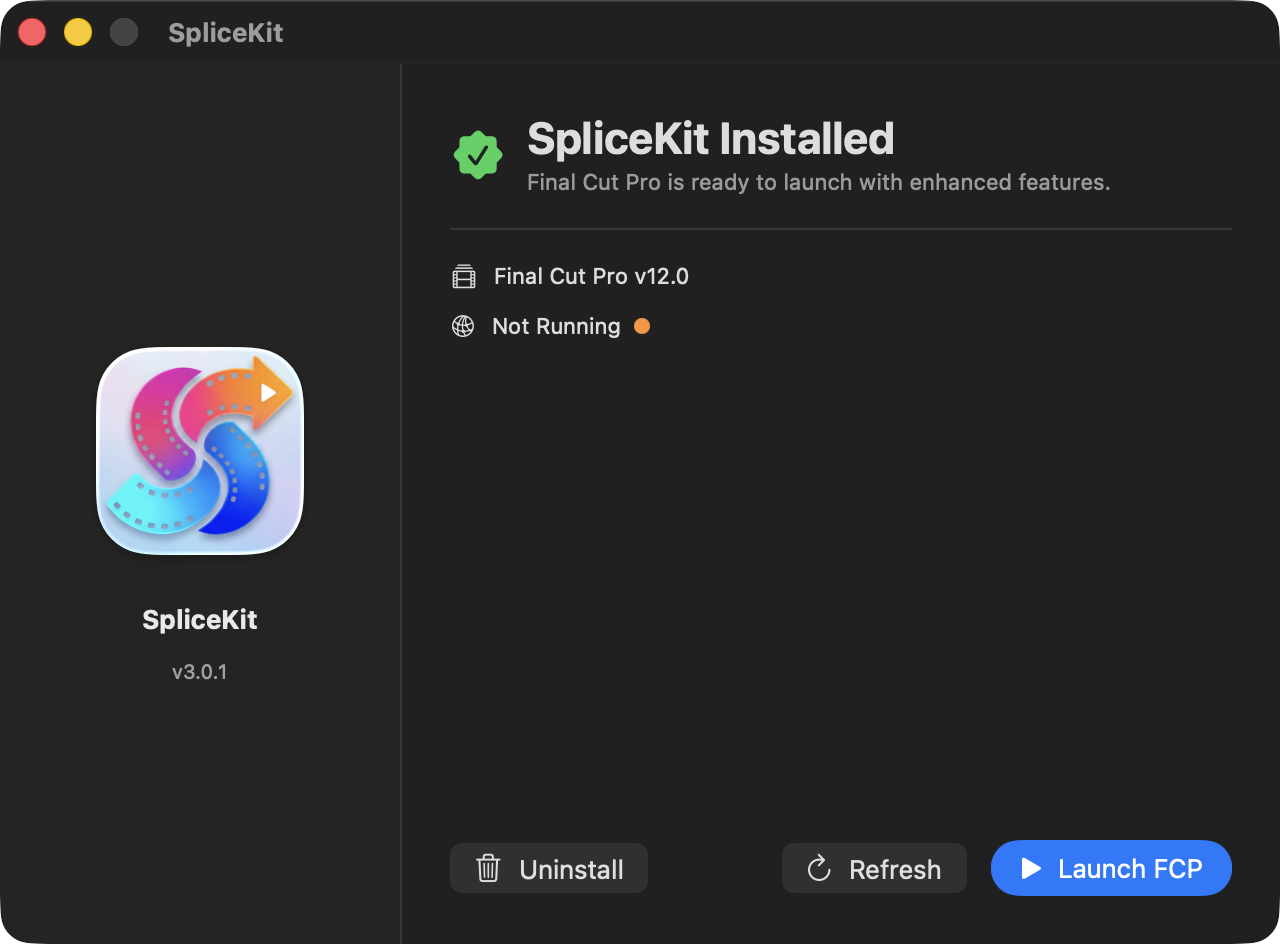Click the globe icon beside Not Running

(463, 327)
